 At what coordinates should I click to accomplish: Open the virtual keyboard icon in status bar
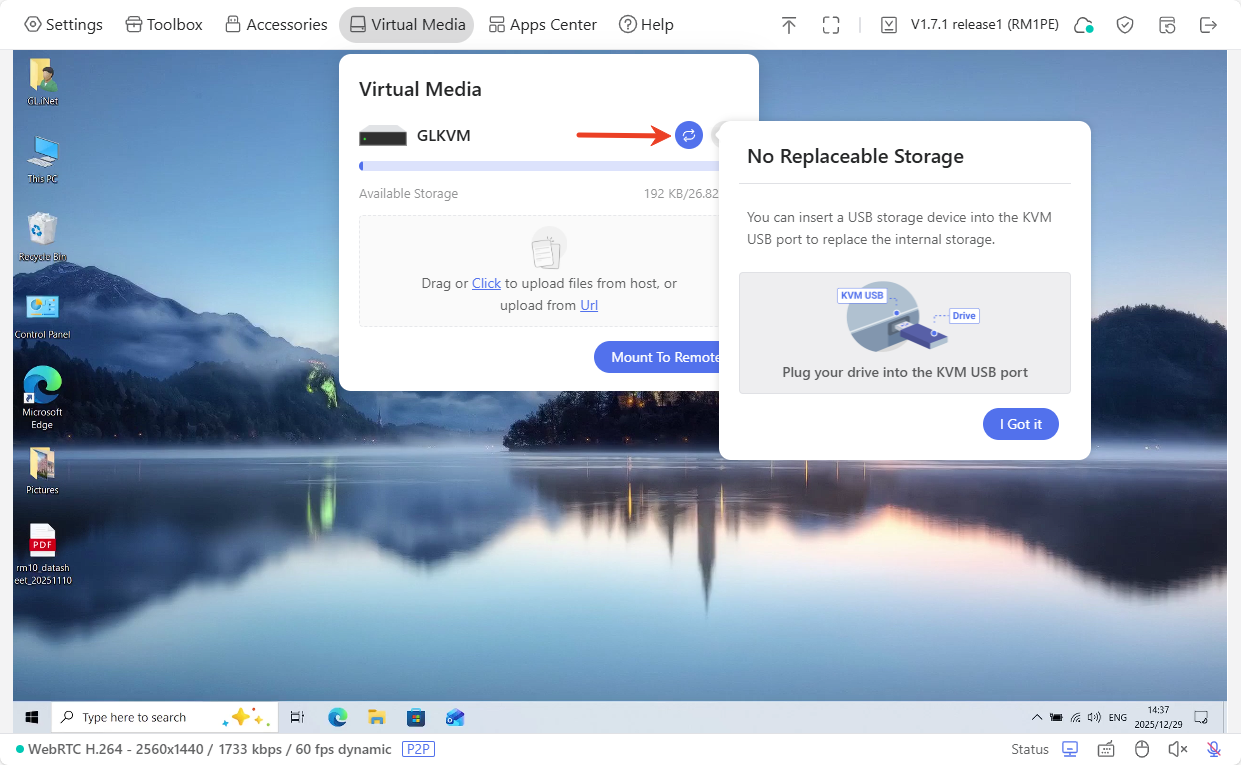pyautogui.click(x=1106, y=748)
